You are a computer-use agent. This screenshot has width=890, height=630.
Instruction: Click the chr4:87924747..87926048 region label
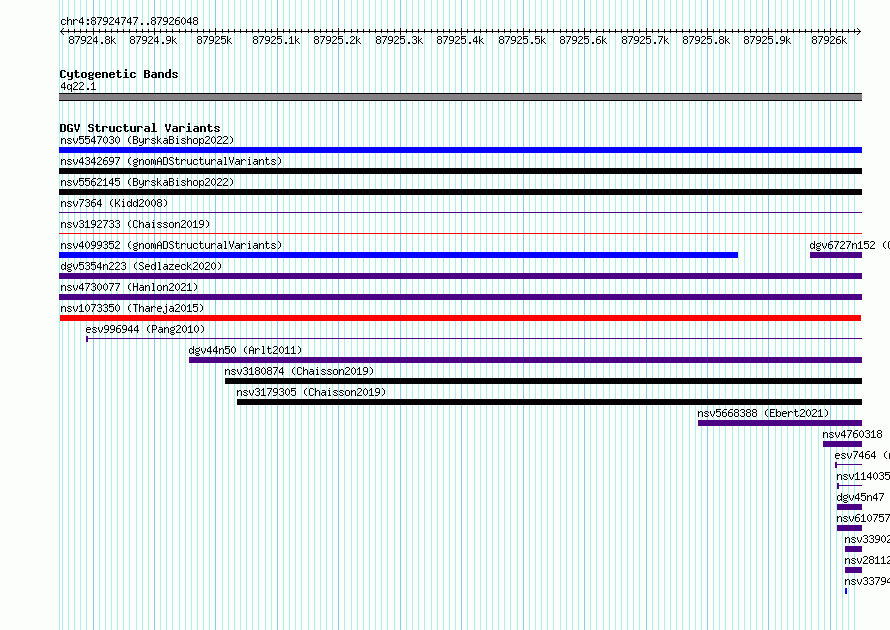[129, 21]
